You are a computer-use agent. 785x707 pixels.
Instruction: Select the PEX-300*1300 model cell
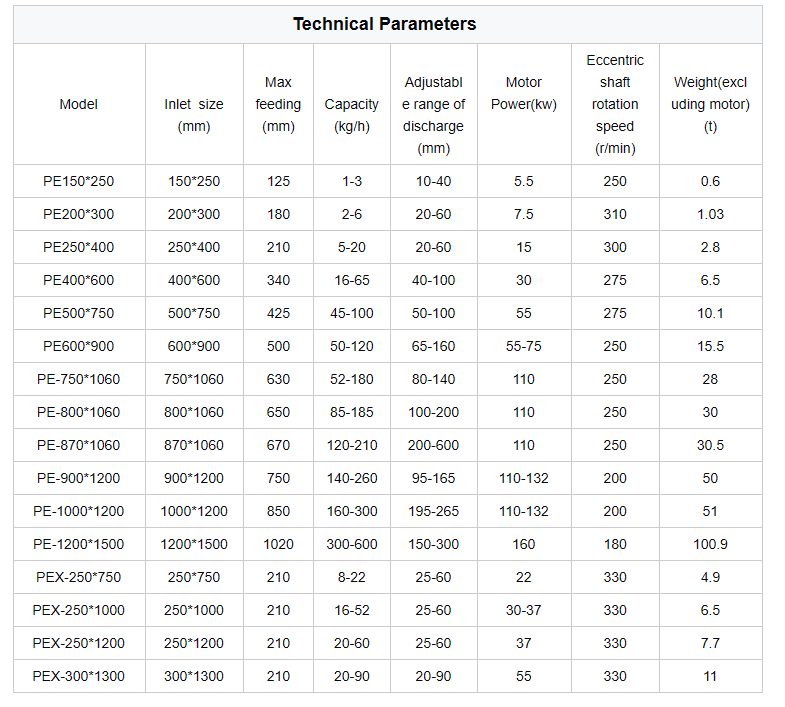(79, 676)
